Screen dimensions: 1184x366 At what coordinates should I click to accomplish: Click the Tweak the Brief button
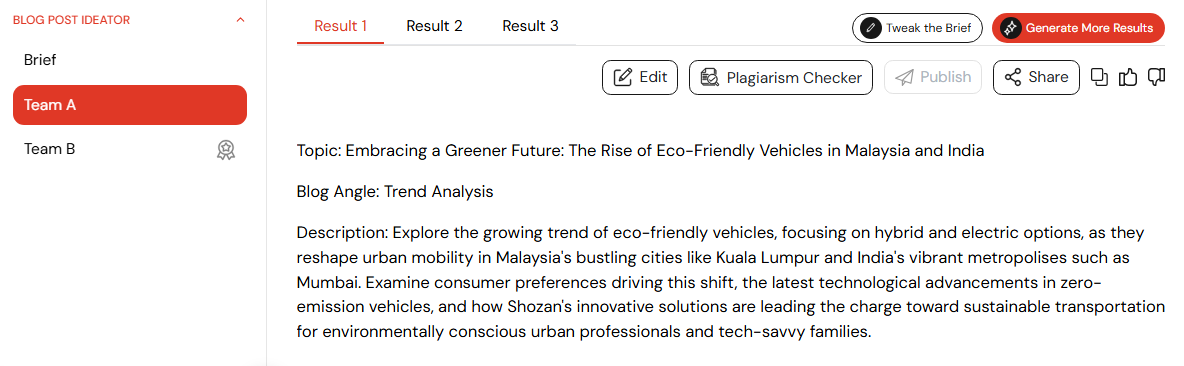(x=917, y=29)
